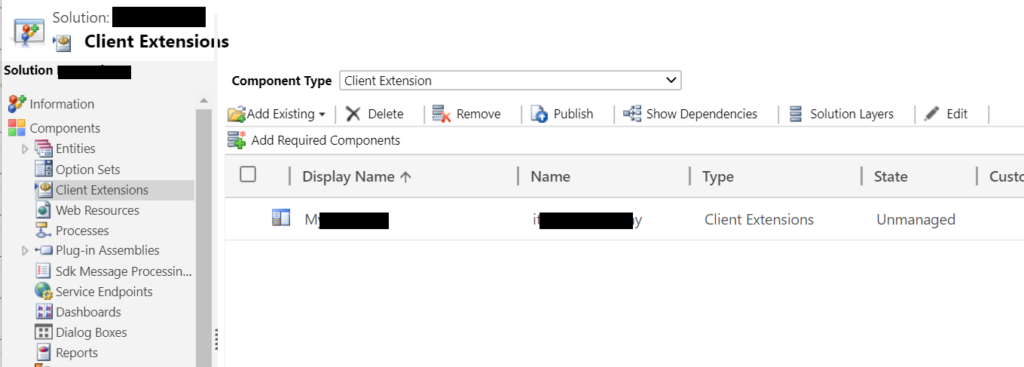Expand the Entities tree node
This screenshot has width=1024, height=367.
[25, 149]
